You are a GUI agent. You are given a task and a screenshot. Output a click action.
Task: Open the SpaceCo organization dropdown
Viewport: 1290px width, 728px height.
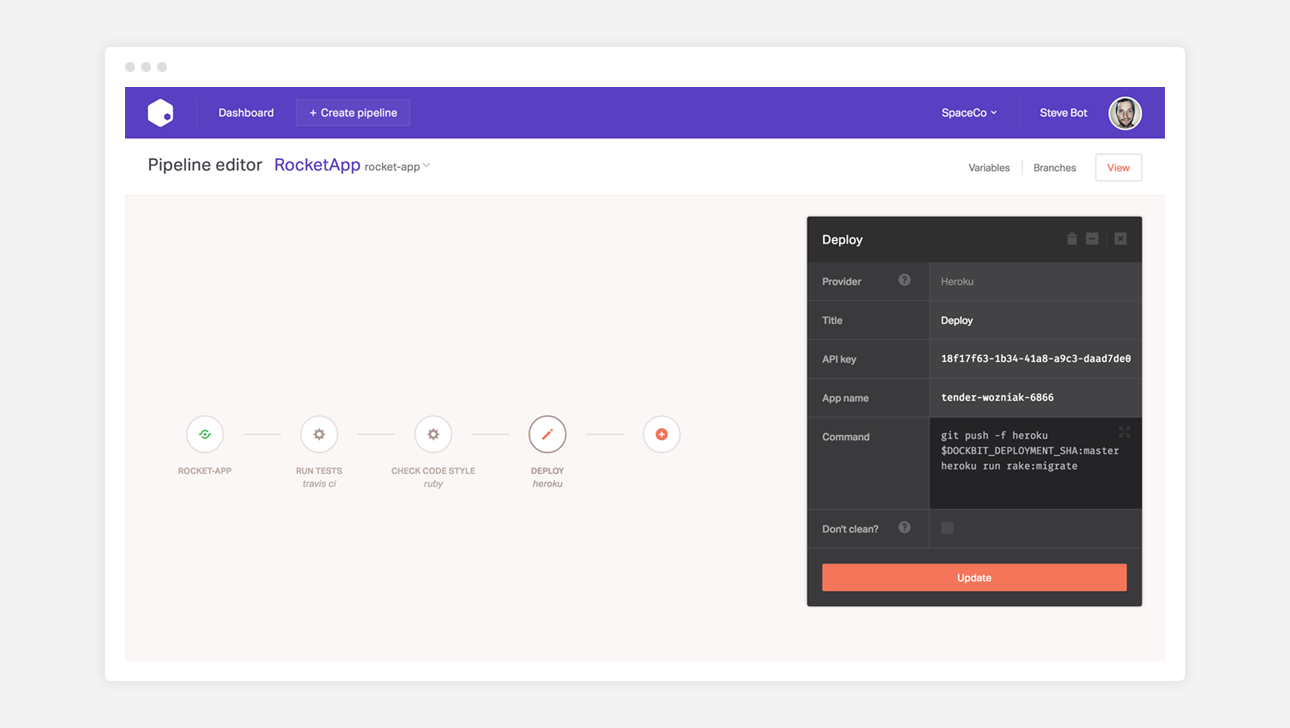click(969, 113)
